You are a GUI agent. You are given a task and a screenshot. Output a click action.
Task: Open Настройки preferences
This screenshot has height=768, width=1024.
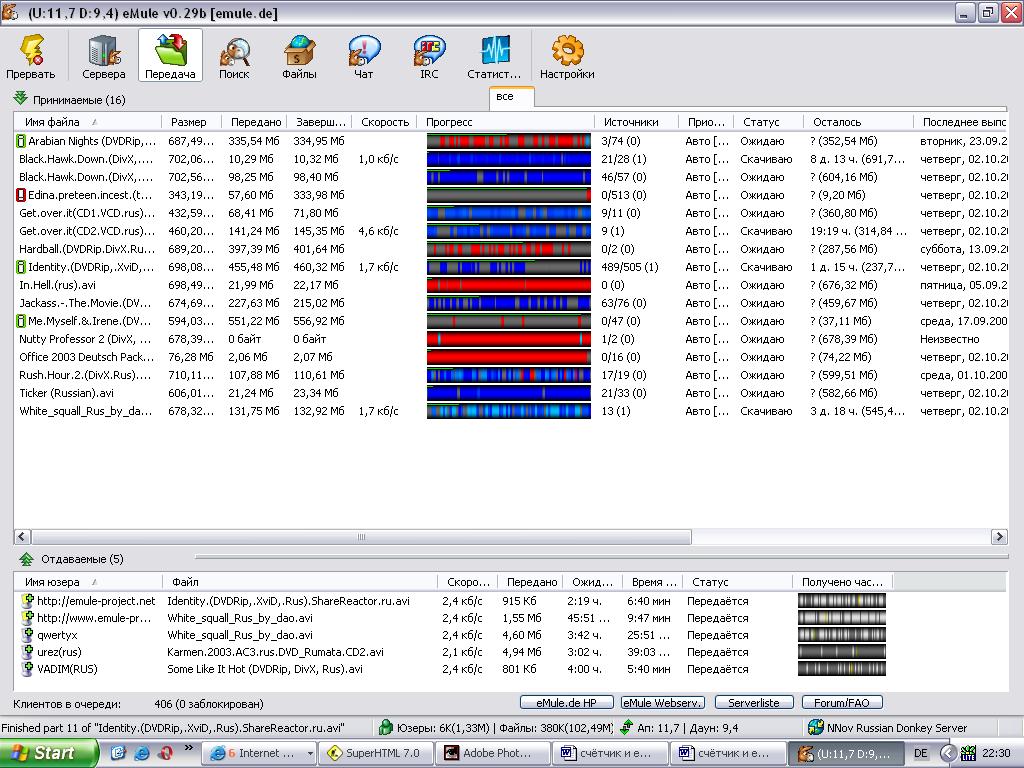[567, 55]
